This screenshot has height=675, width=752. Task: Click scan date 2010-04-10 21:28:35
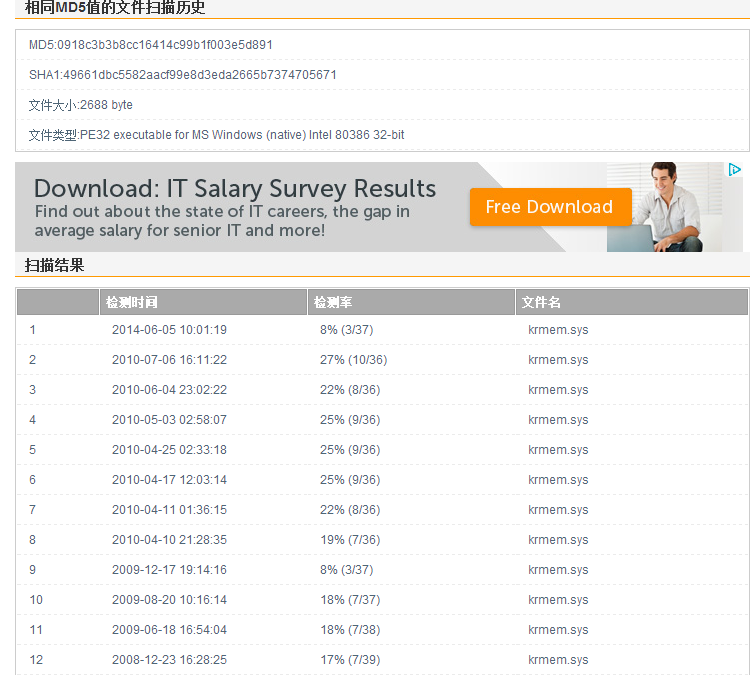[x=169, y=540]
